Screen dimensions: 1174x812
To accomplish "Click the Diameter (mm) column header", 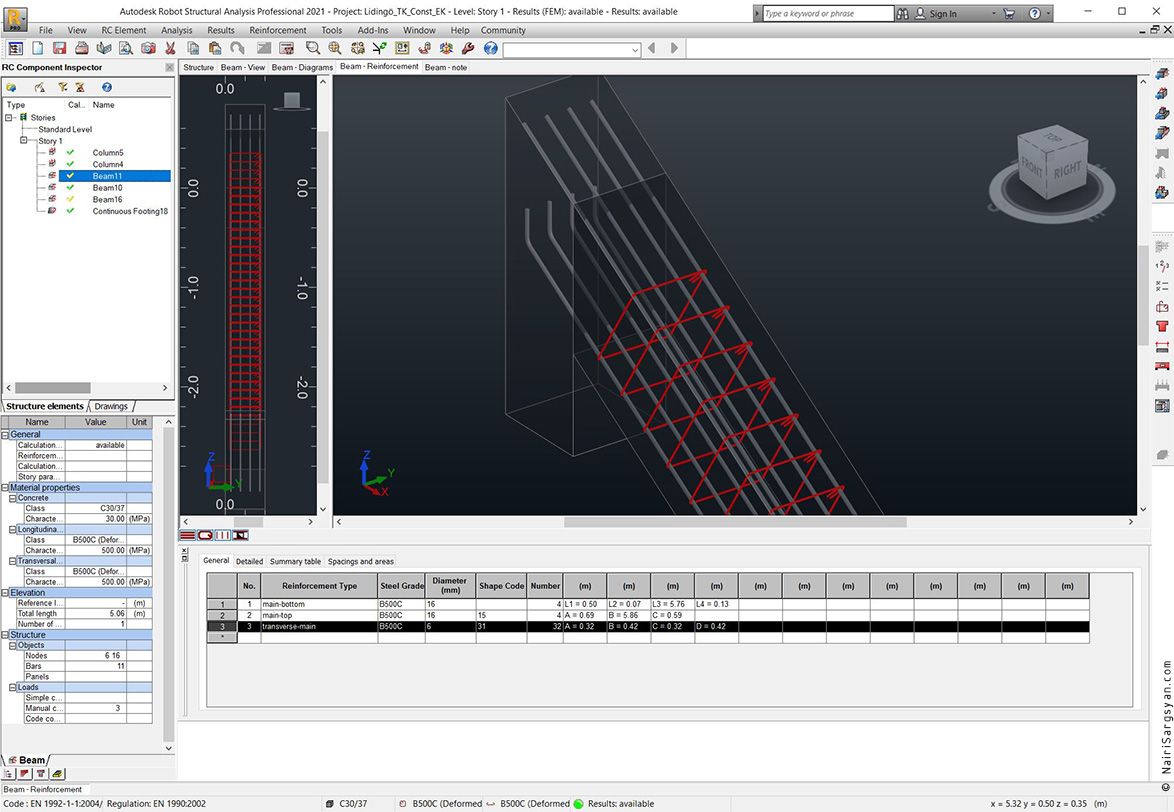I will click(x=449, y=586).
